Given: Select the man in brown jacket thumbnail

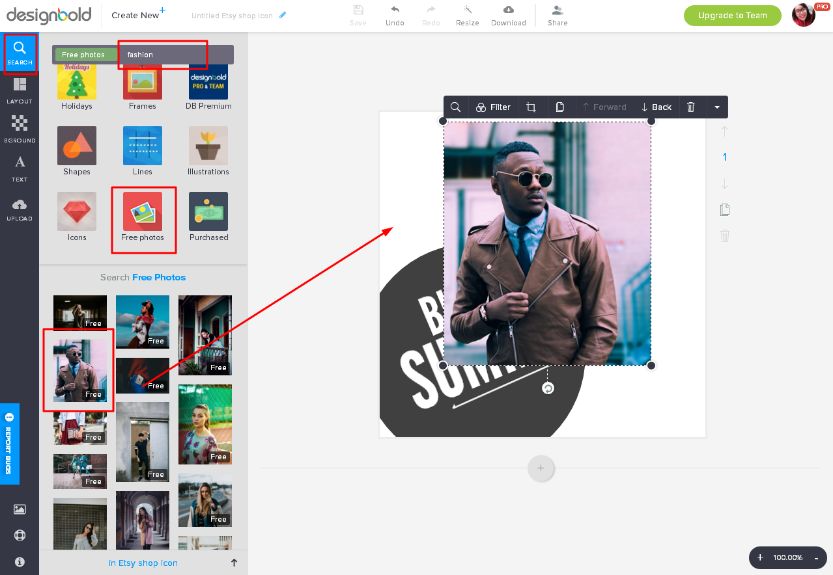Looking at the screenshot, I should [80, 370].
